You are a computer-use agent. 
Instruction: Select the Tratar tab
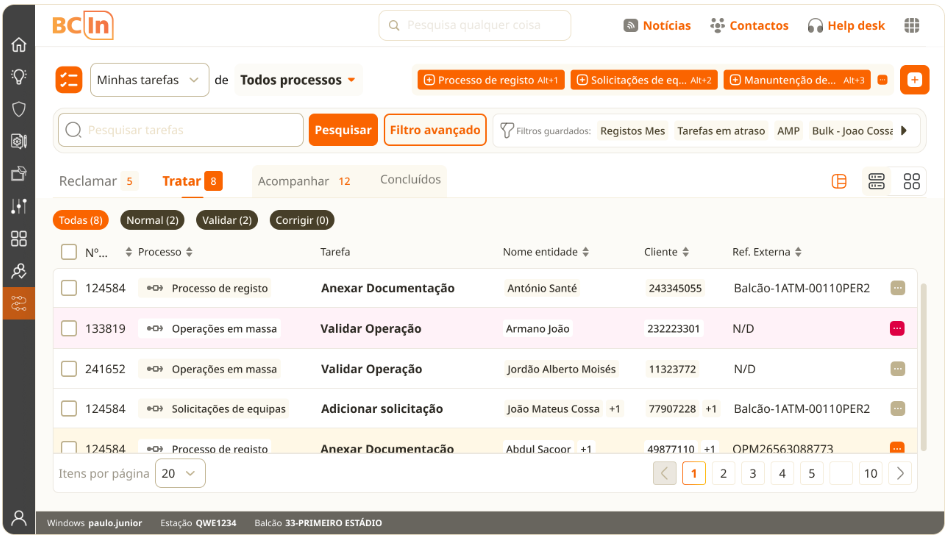click(192, 181)
